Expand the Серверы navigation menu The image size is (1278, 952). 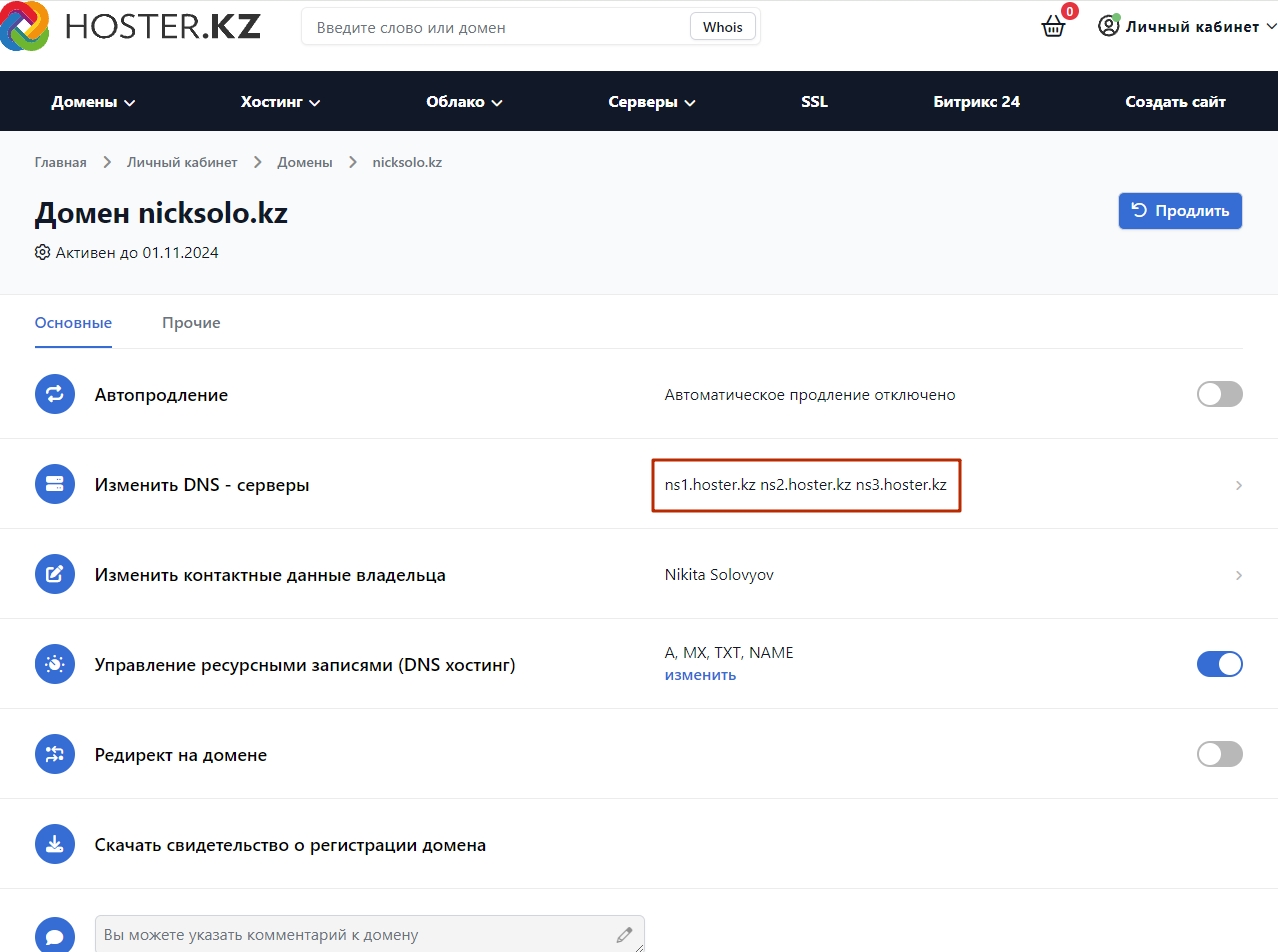point(652,101)
